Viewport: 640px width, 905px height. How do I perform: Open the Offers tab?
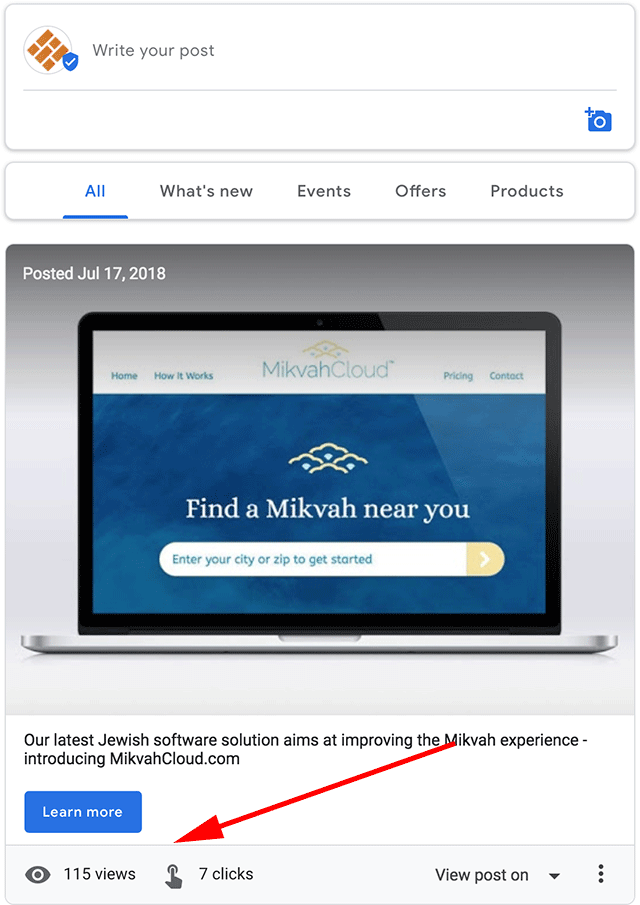(421, 191)
